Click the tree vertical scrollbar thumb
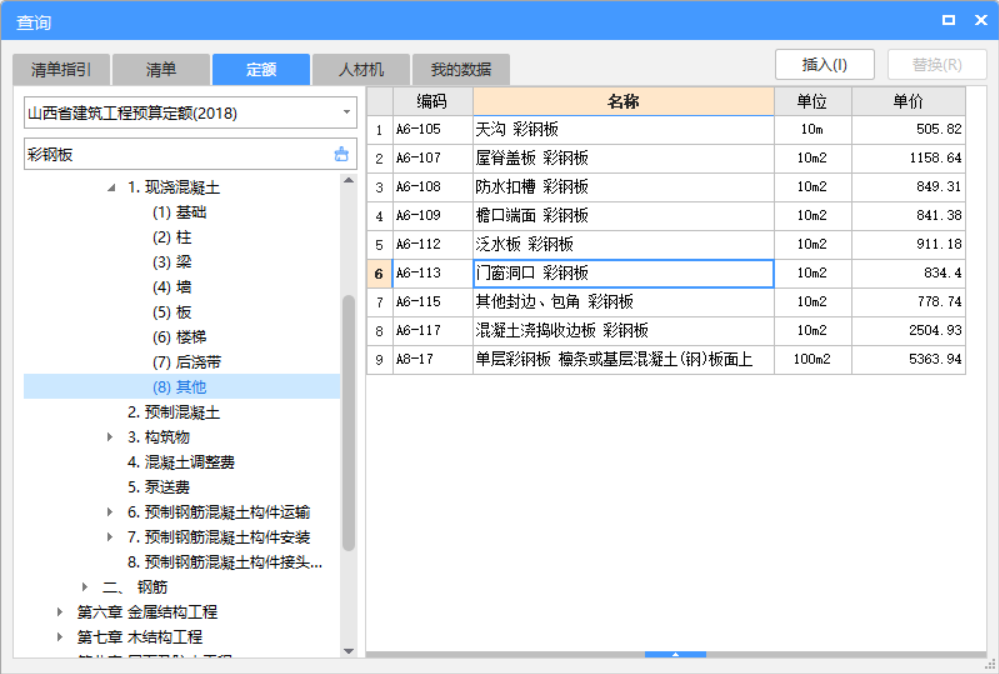999x674 pixels. 349,422
